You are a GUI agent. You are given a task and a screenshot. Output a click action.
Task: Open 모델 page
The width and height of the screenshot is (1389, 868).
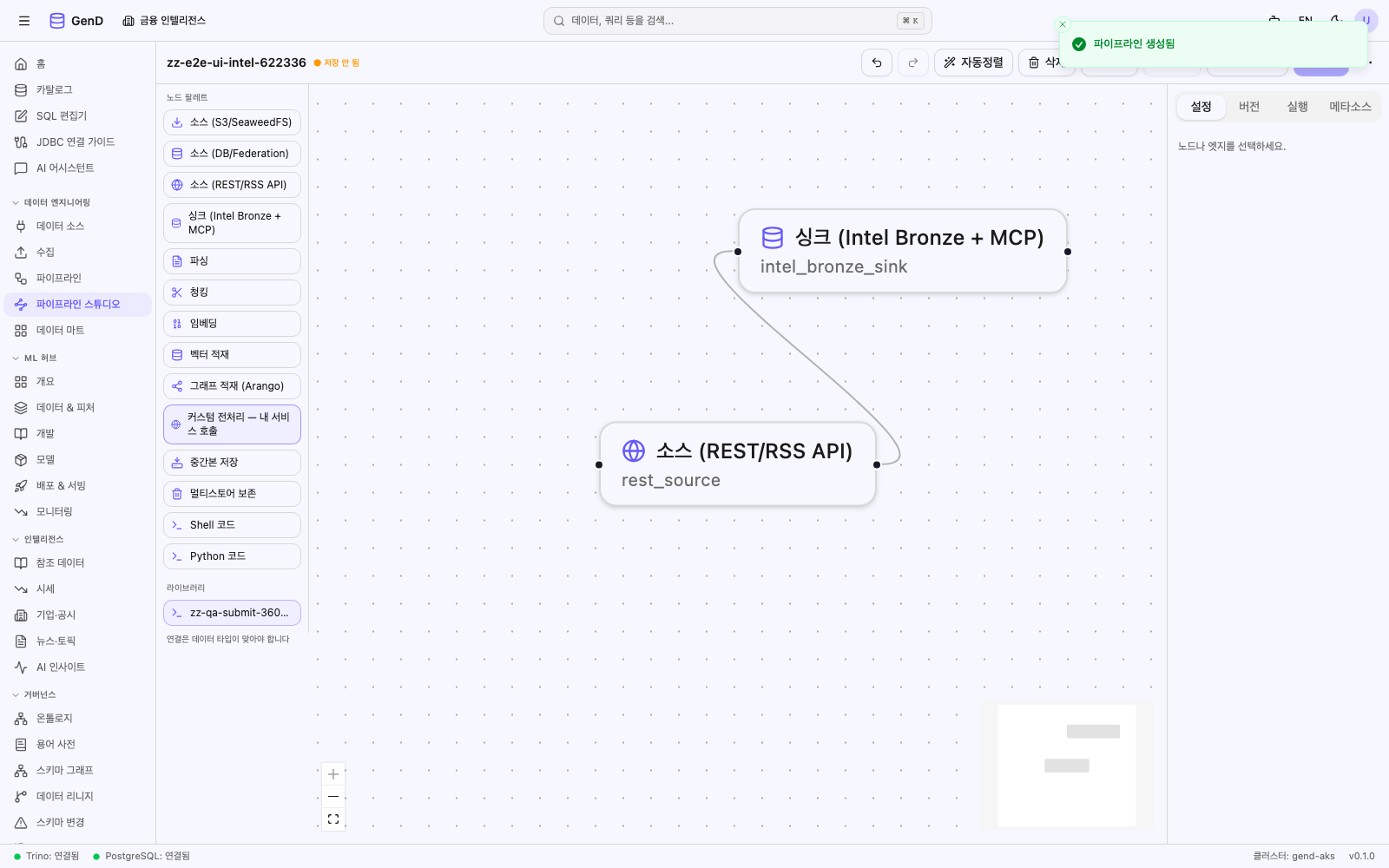[x=78, y=460]
